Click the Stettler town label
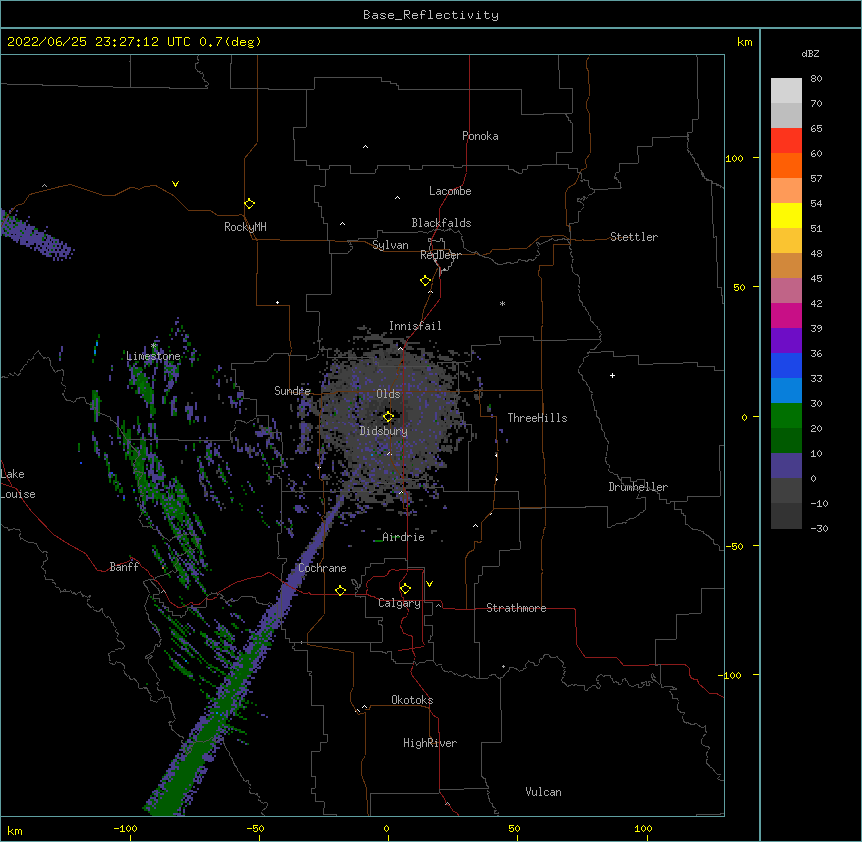Screen dimensions: 862x842 tap(634, 237)
